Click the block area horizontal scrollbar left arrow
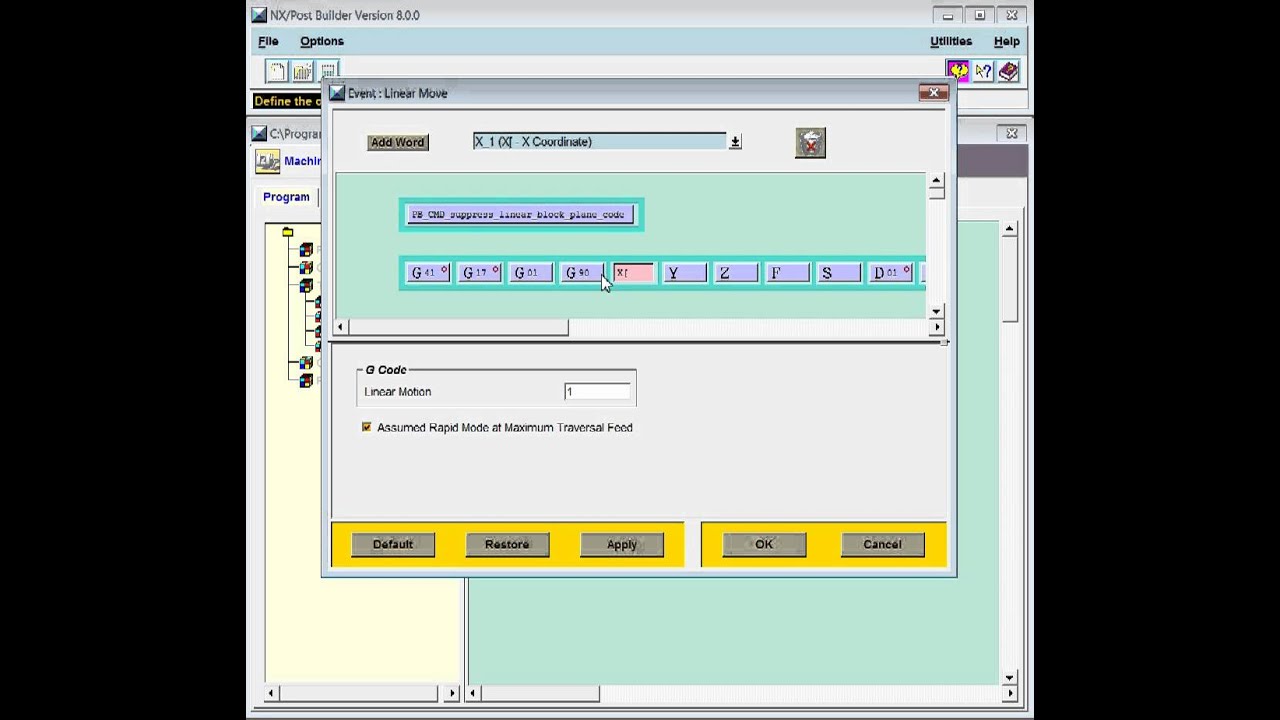Image resolution: width=1280 pixels, height=720 pixels. point(341,327)
